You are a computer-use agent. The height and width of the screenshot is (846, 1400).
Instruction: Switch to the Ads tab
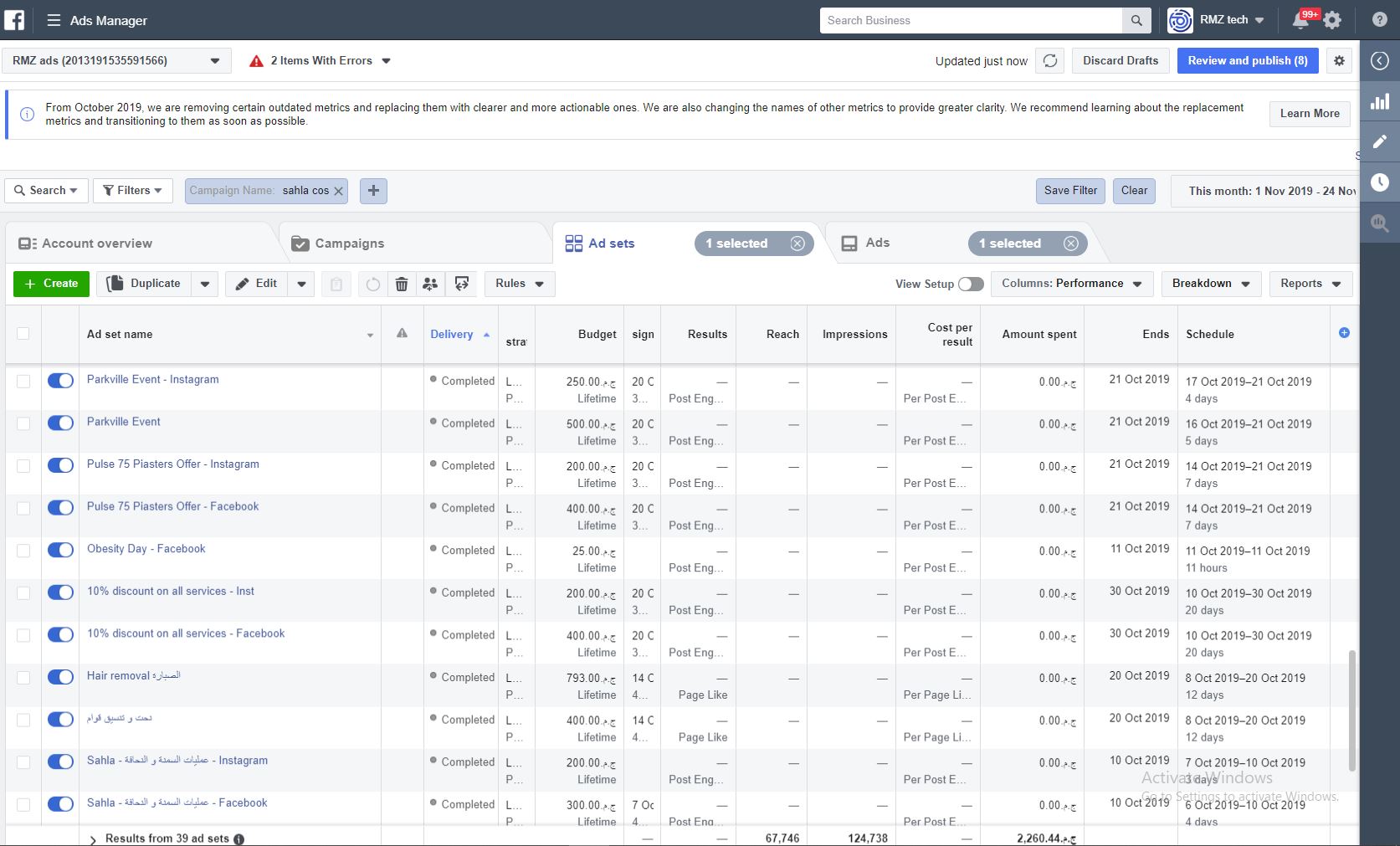(877, 243)
